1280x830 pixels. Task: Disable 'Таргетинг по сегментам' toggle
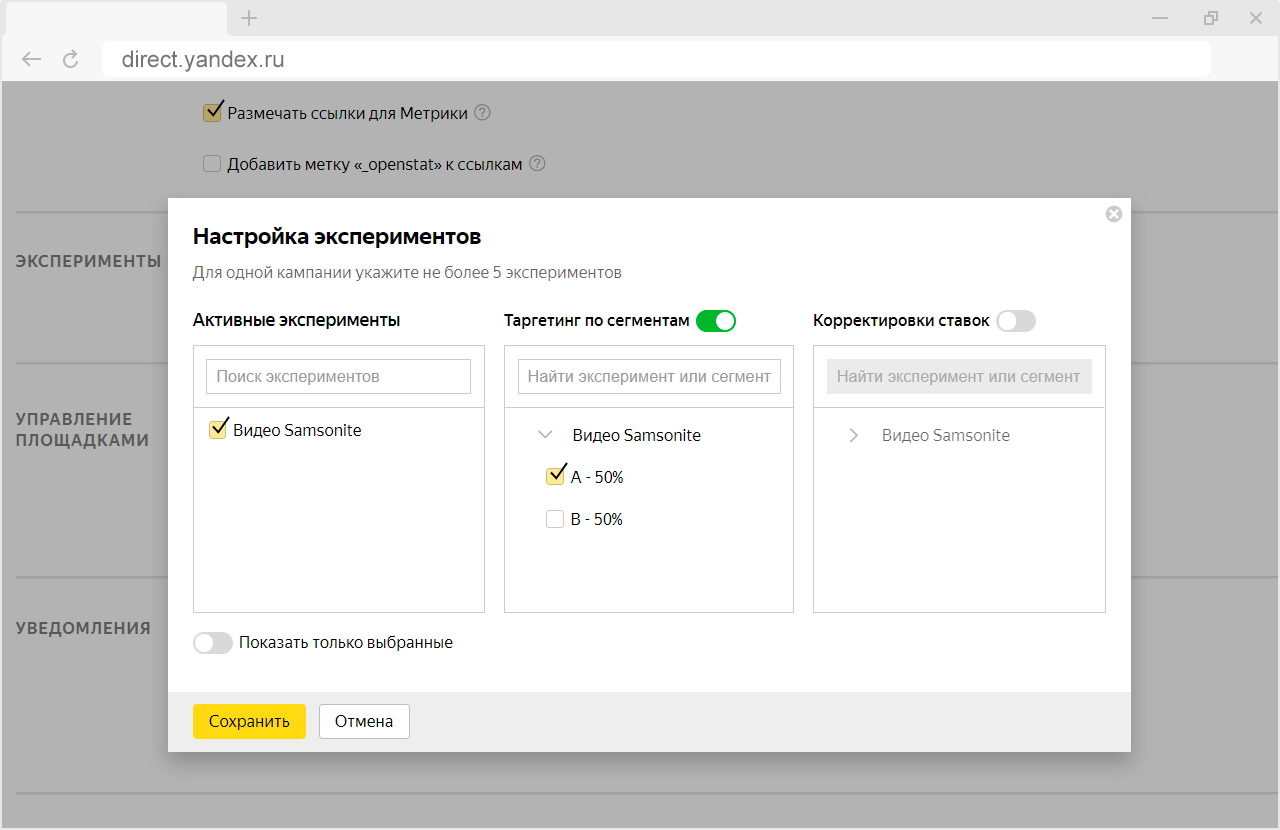click(716, 321)
